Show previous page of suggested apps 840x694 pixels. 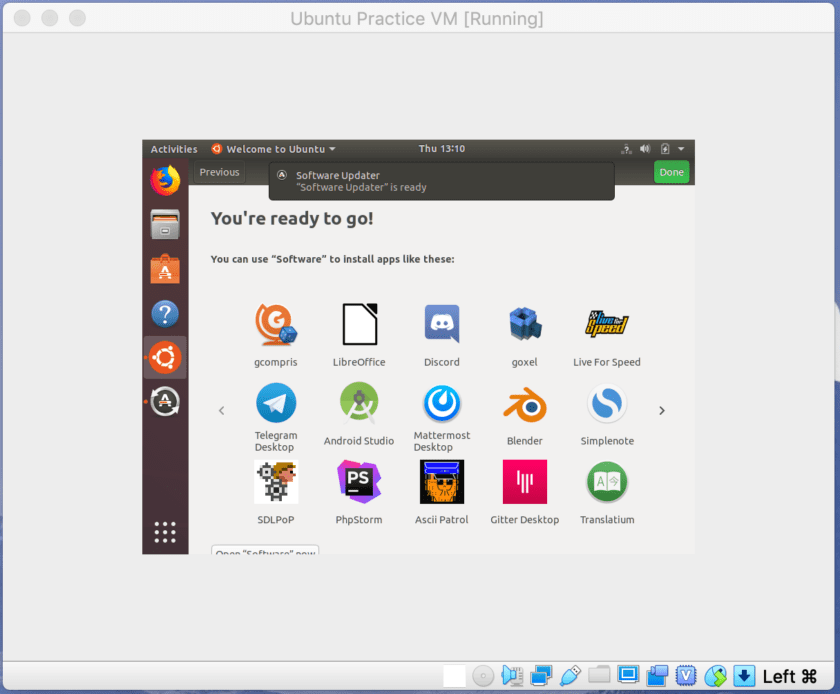(x=222, y=411)
